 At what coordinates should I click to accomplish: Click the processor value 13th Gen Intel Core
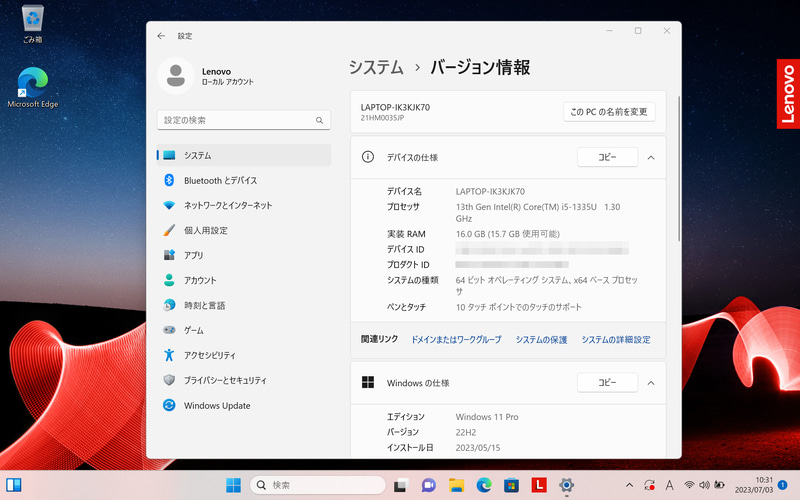(x=538, y=213)
